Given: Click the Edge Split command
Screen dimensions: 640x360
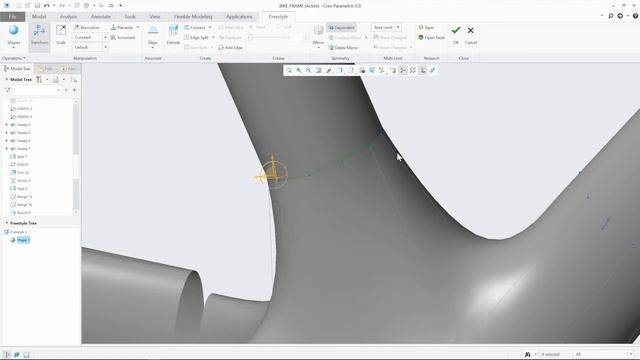Looking at the screenshot, I should pos(196,38).
